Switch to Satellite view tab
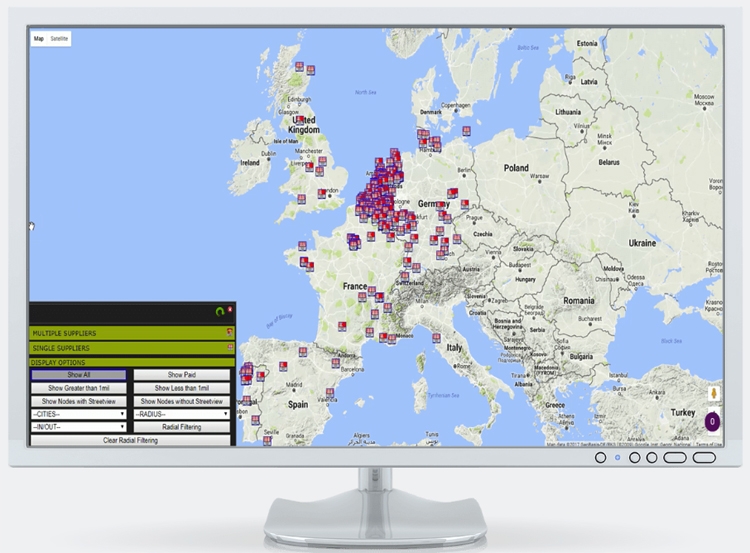Viewport: 750px width, 553px height. coord(59,39)
